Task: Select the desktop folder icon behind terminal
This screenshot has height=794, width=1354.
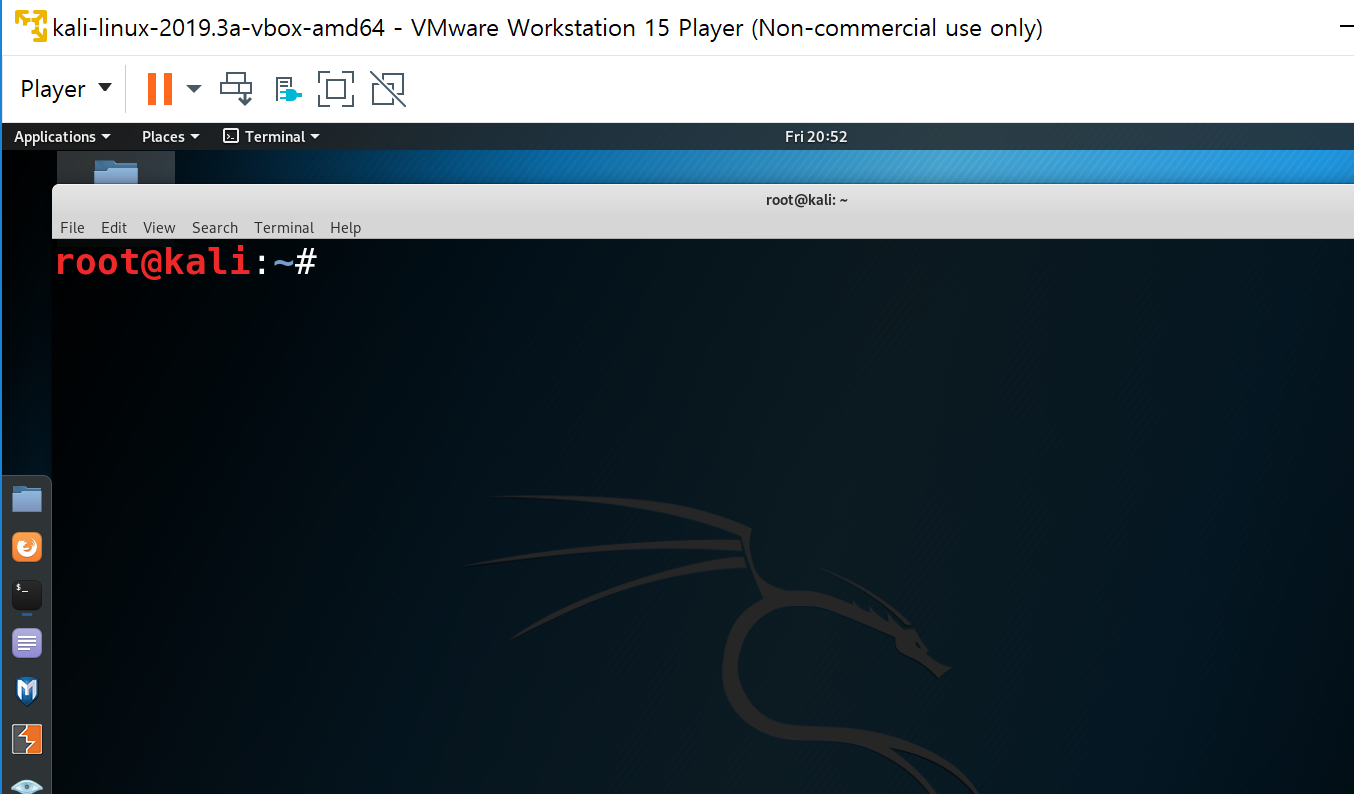Action: [x=116, y=172]
